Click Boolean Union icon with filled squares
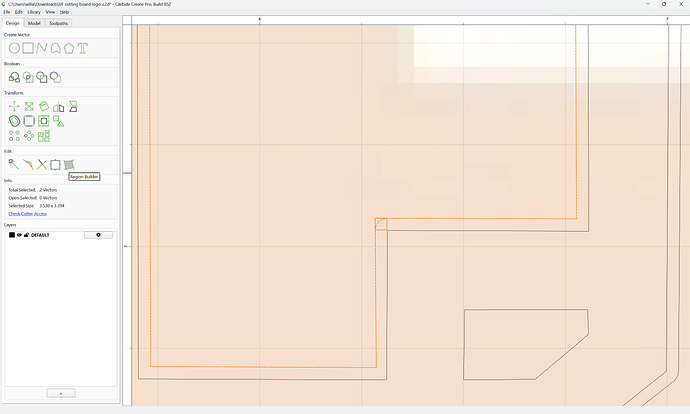Viewport: 690px width, 414px height. [x=15, y=77]
